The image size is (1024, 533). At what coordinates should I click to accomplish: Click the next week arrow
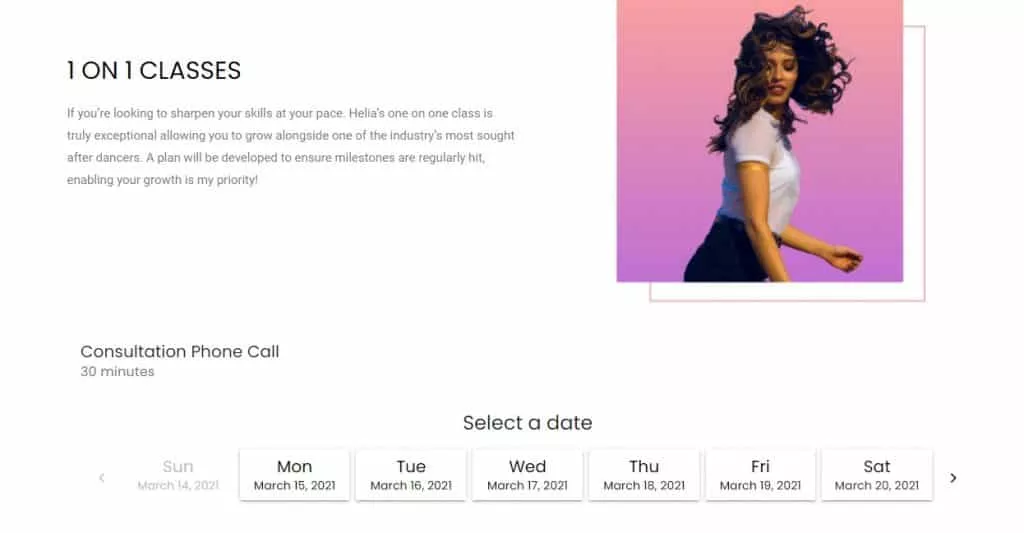coord(953,478)
